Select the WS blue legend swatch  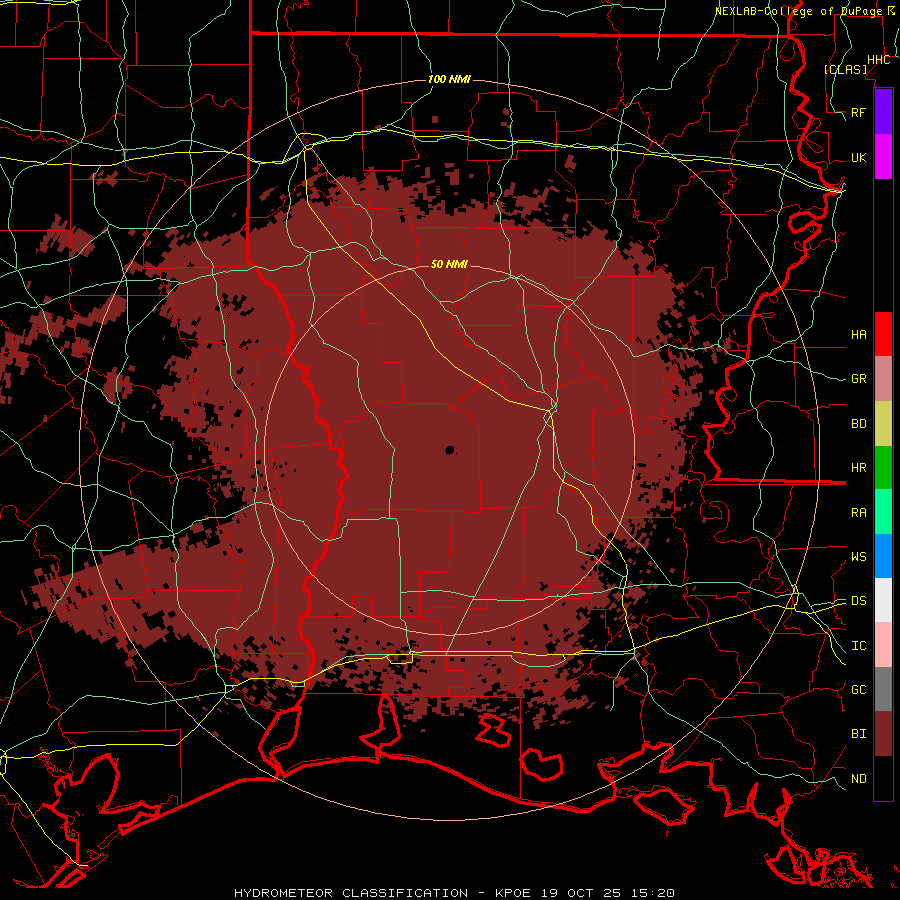(x=883, y=556)
